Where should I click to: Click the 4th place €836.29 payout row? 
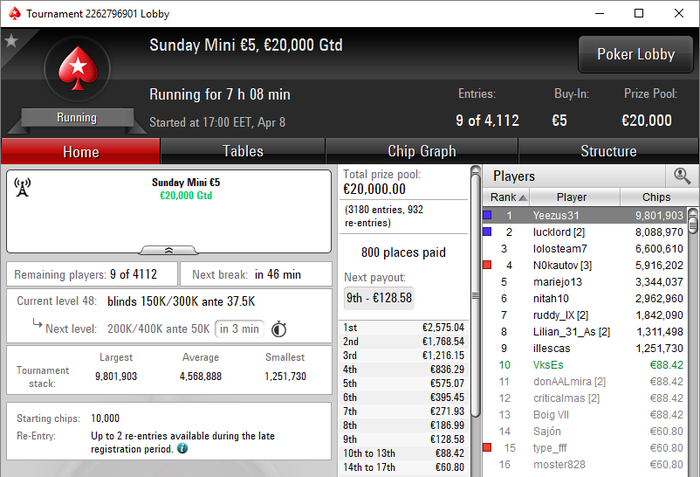(404, 369)
